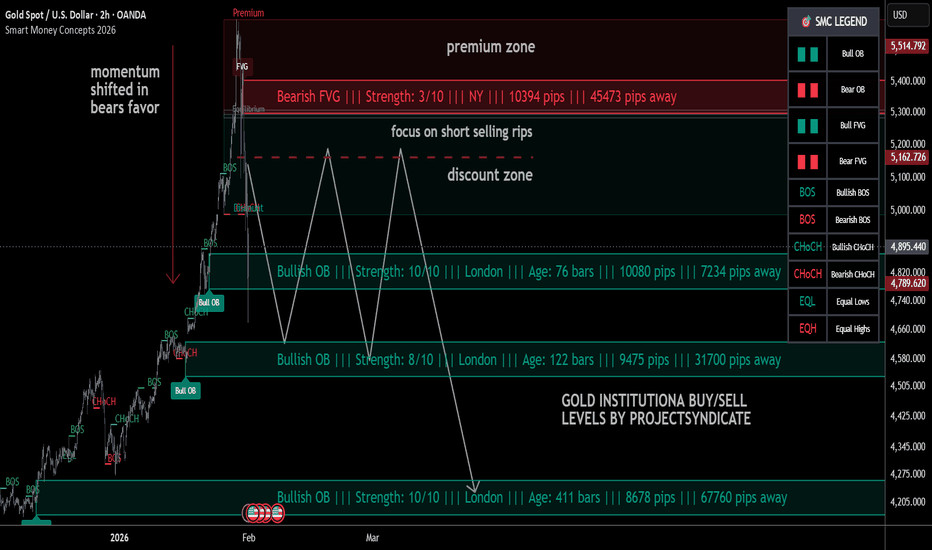Open the USD currency dropdown
The height and width of the screenshot is (550, 932).
[899, 15]
